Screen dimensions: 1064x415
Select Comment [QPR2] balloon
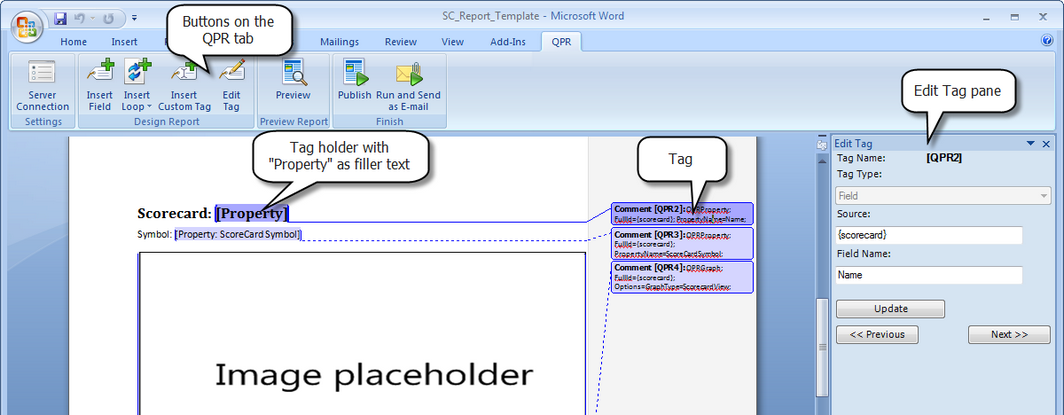click(x=683, y=214)
